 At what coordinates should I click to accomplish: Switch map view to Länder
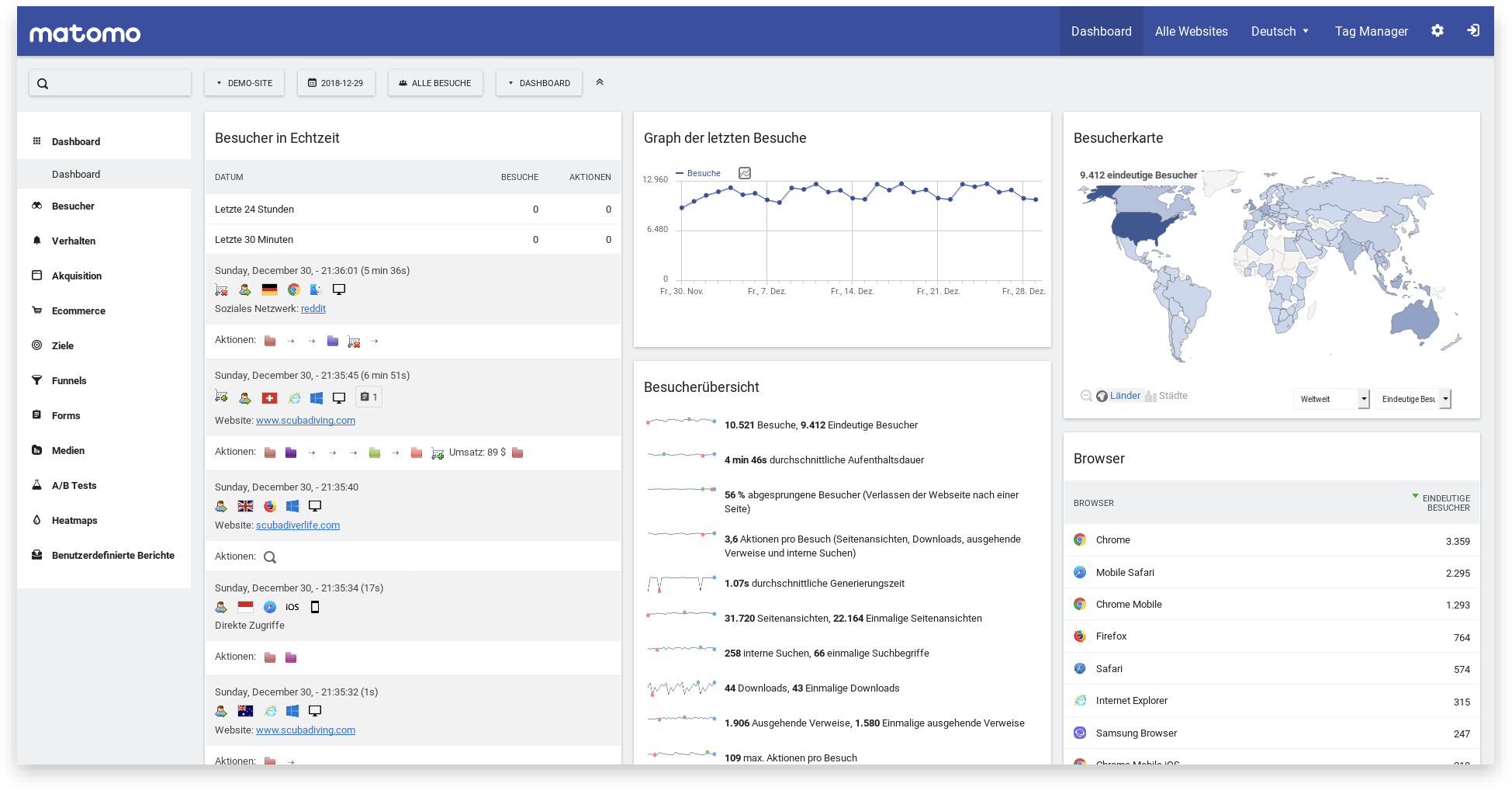pyautogui.click(x=1119, y=396)
